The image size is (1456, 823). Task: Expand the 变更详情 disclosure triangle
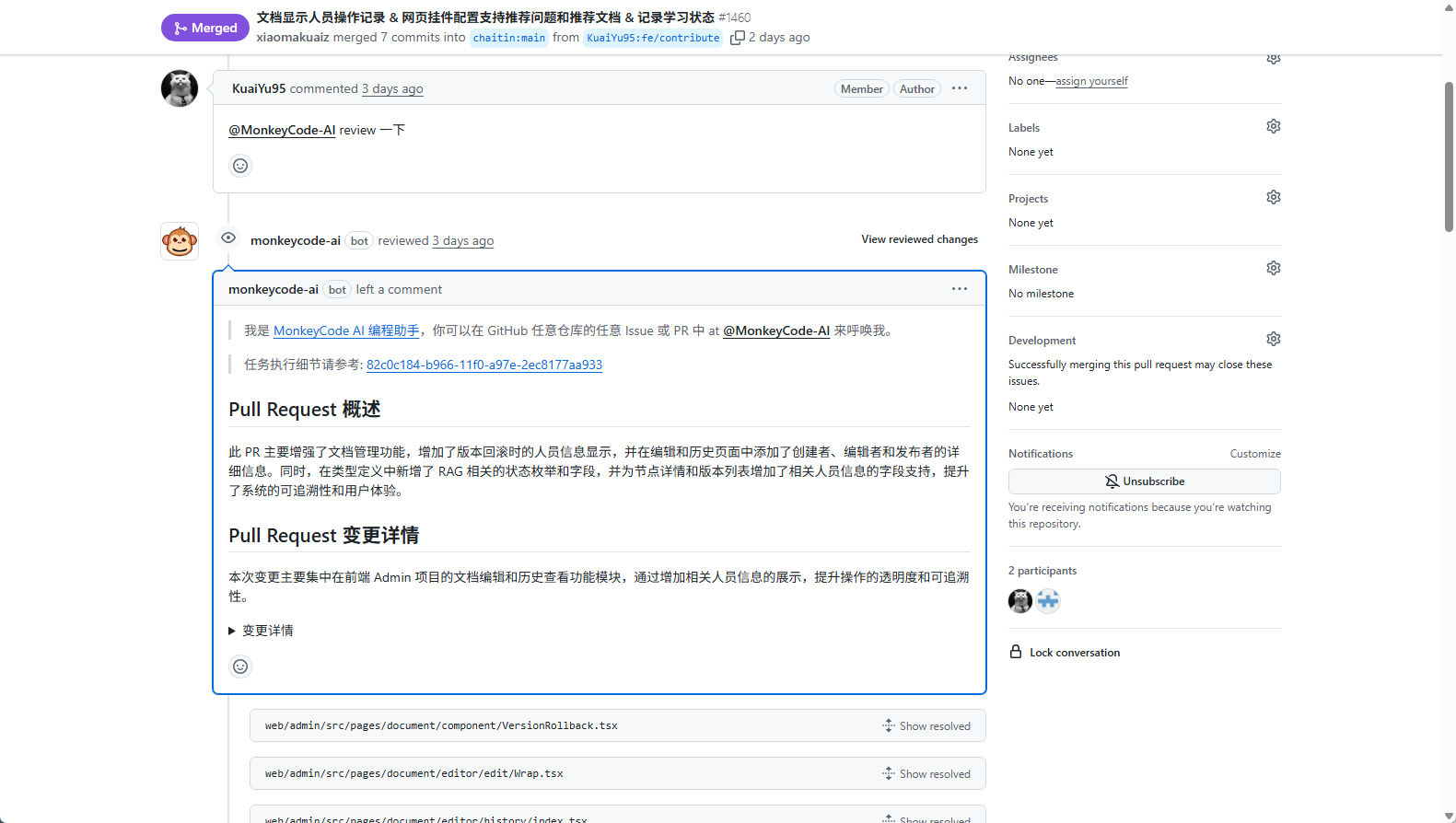pos(232,631)
